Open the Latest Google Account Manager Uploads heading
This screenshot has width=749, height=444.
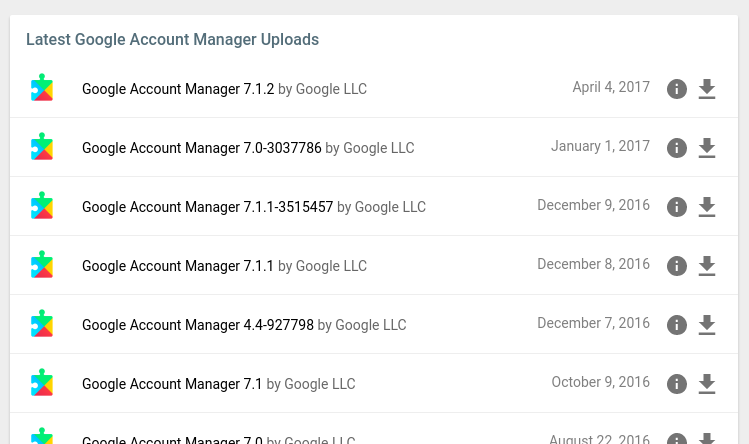pos(172,39)
